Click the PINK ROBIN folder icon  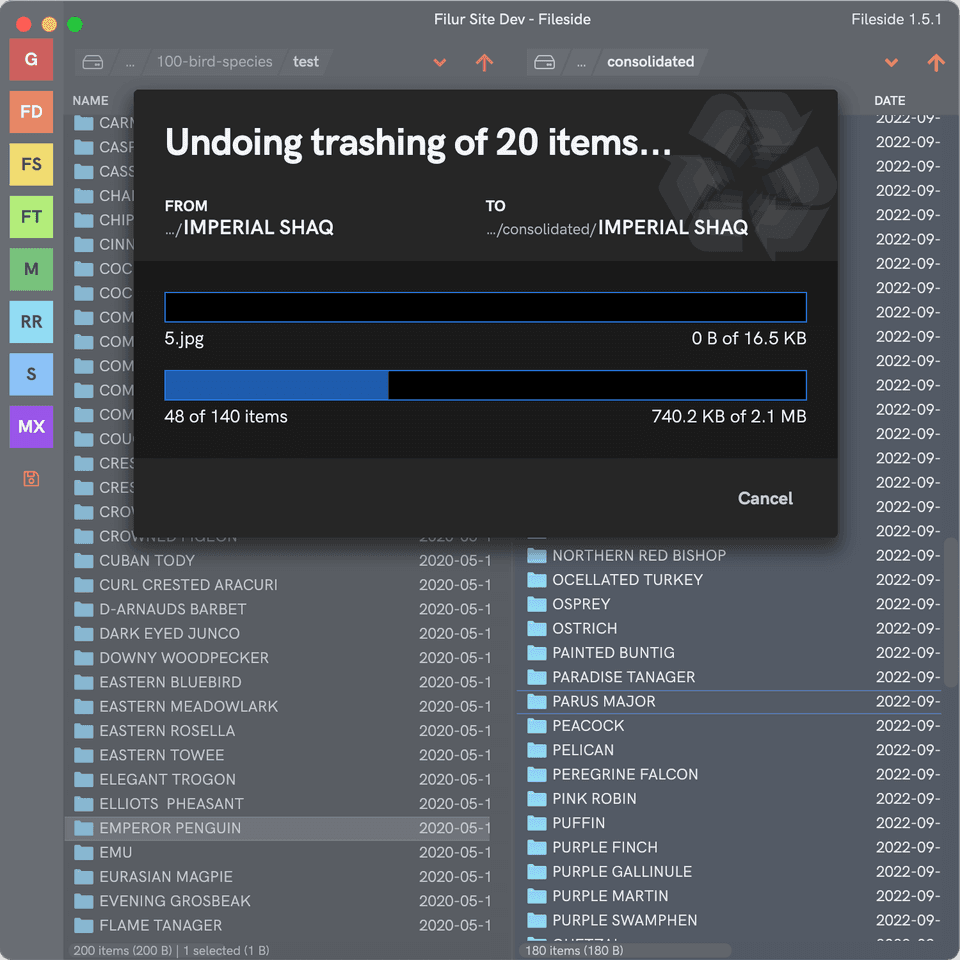pos(536,798)
